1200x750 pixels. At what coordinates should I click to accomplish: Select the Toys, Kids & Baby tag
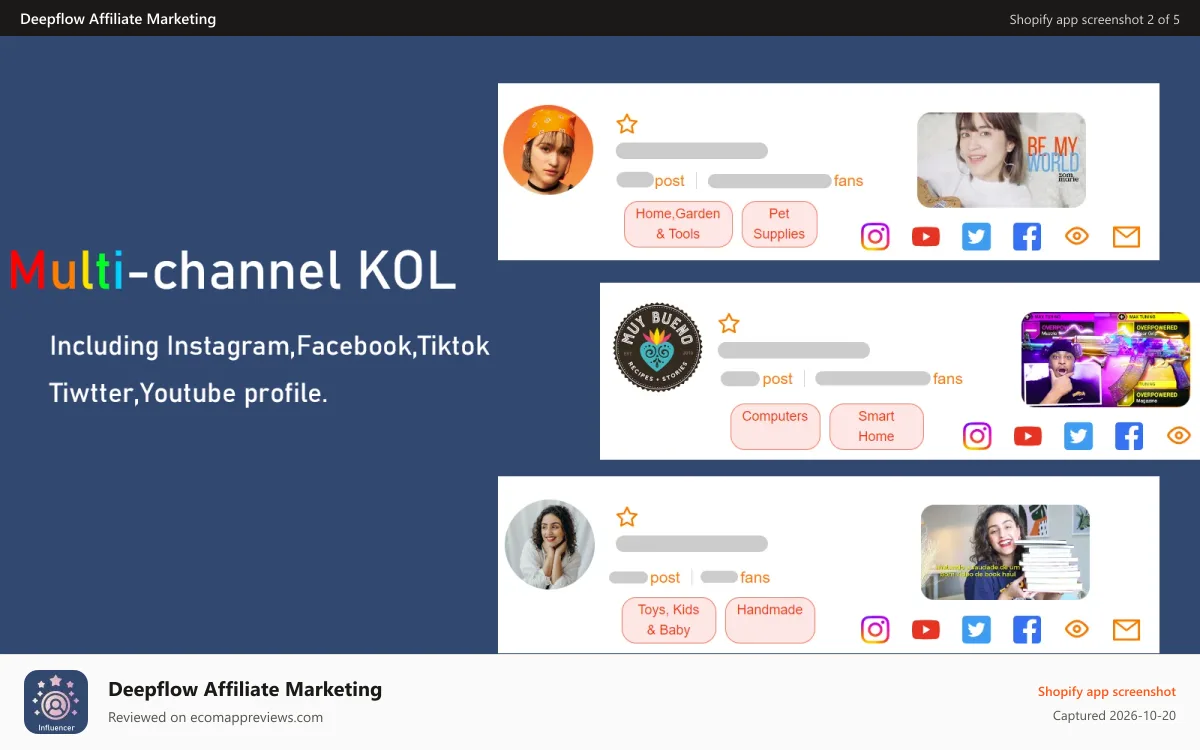point(669,620)
